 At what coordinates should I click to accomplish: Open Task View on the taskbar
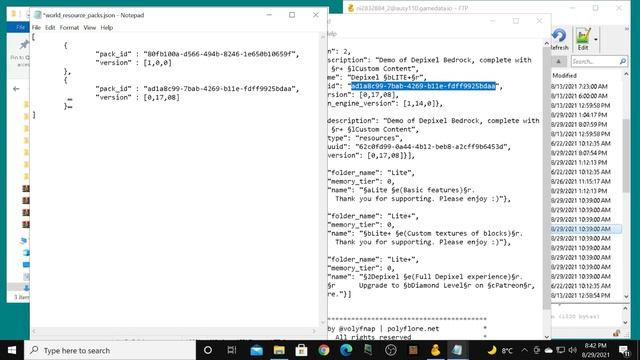(x=231, y=350)
